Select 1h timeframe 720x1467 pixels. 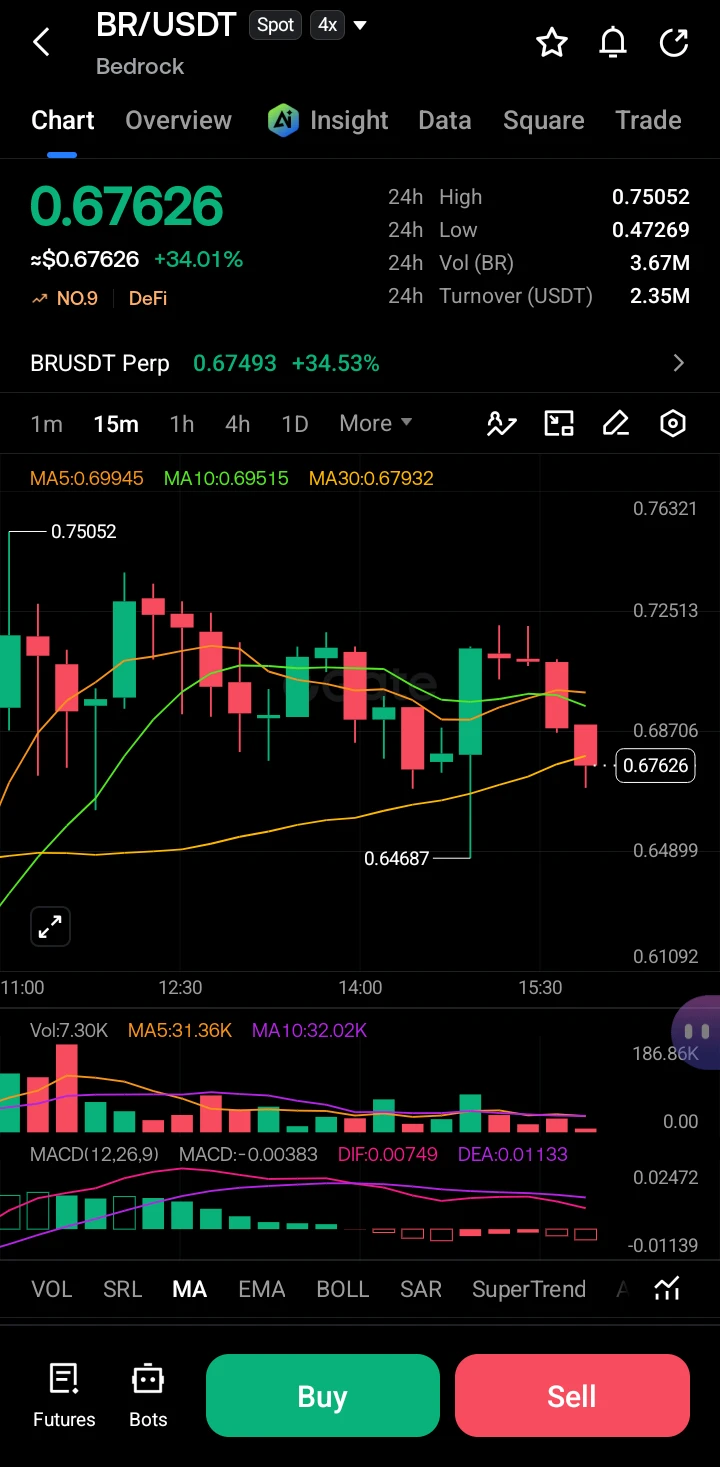182,424
